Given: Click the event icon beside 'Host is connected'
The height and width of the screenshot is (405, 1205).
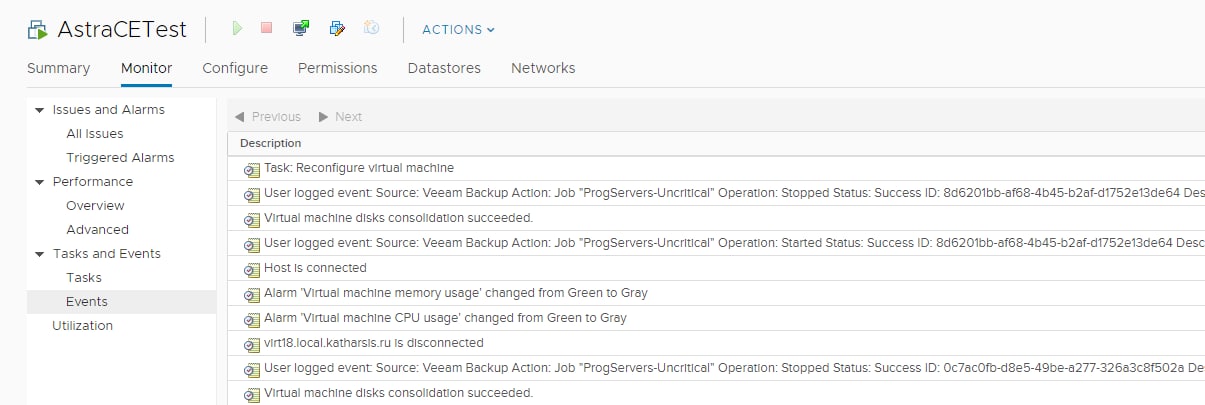Looking at the screenshot, I should 251,269.
